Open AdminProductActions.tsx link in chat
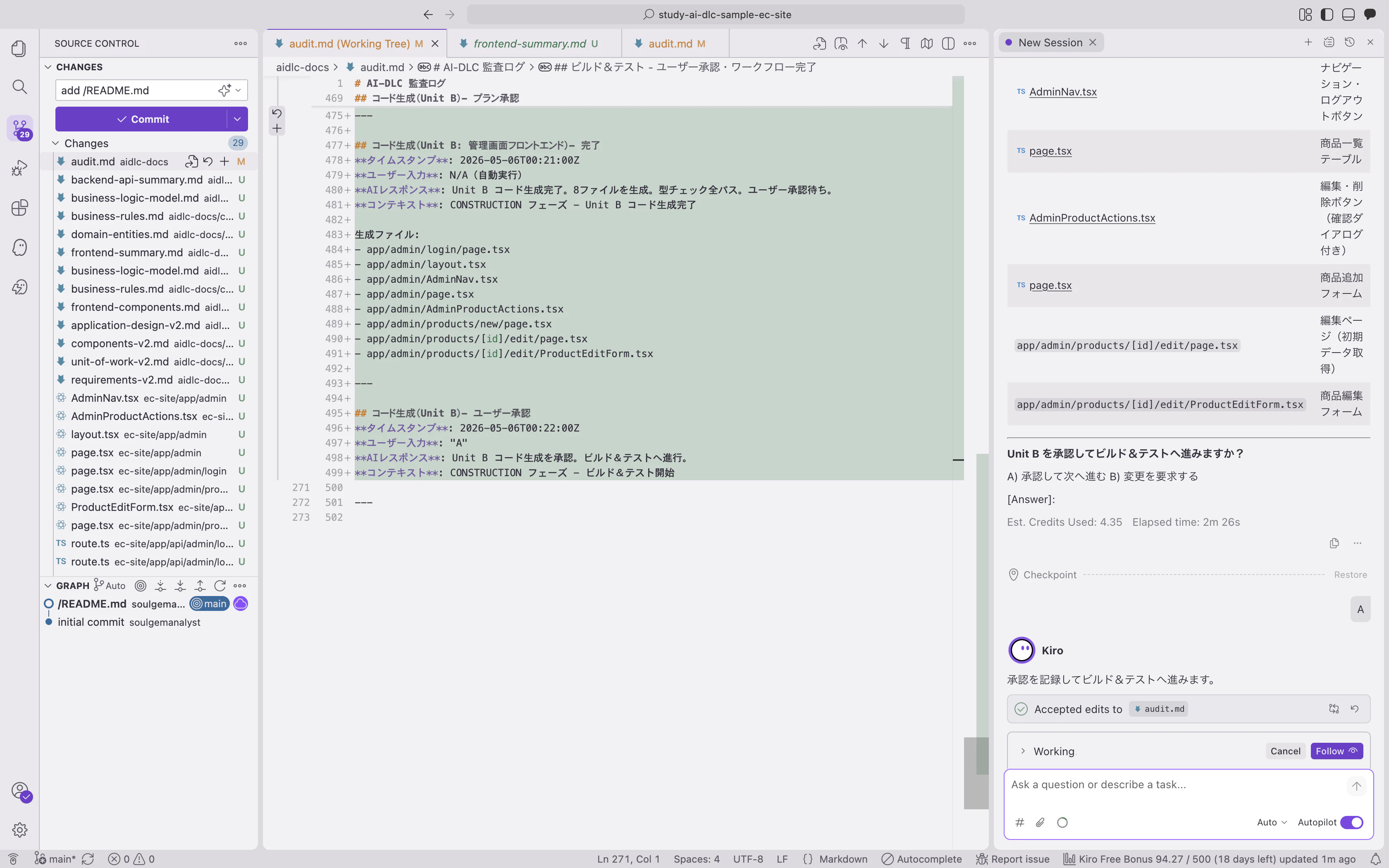The width and height of the screenshot is (1389, 868). point(1092,218)
